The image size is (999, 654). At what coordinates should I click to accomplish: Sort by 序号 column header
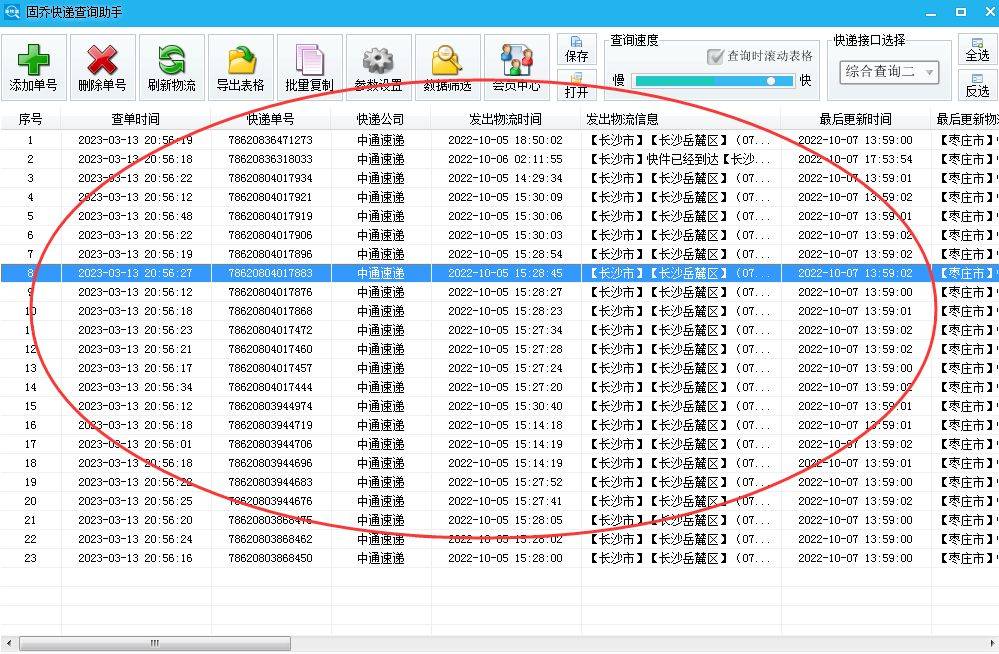click(31, 119)
